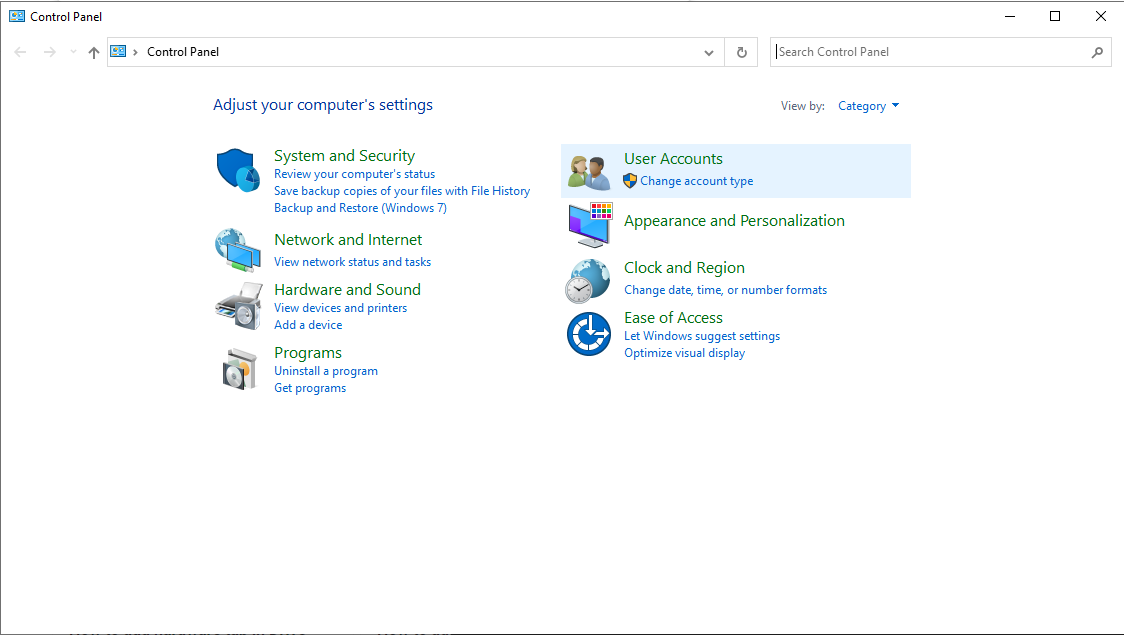Expand the address bar history dropdown
Screen dimensions: 1124x635
tap(709, 52)
